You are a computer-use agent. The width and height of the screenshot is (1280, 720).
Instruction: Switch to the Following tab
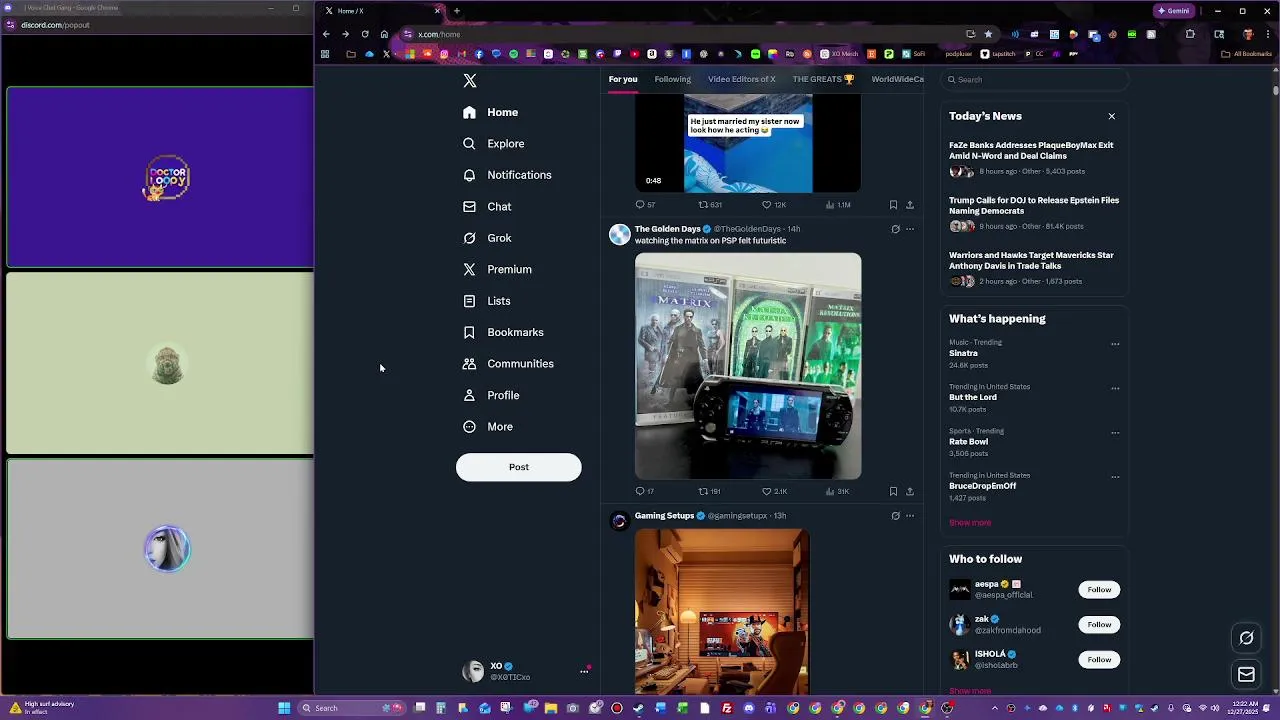(x=673, y=79)
